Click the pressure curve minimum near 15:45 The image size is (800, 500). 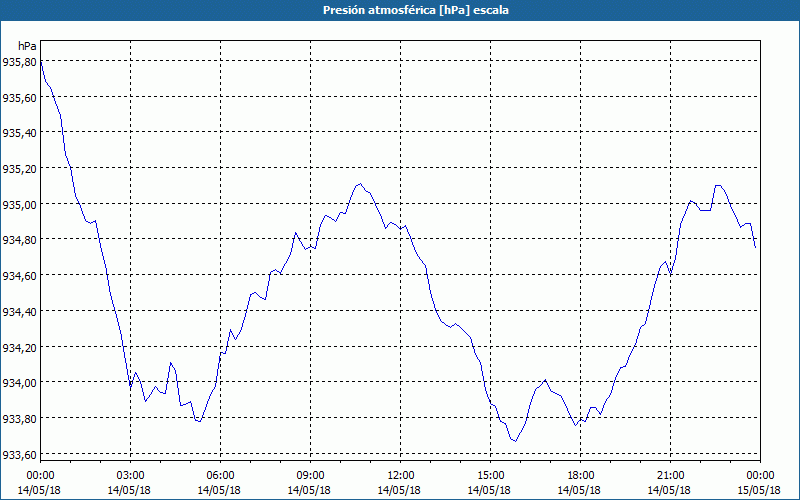(515, 441)
